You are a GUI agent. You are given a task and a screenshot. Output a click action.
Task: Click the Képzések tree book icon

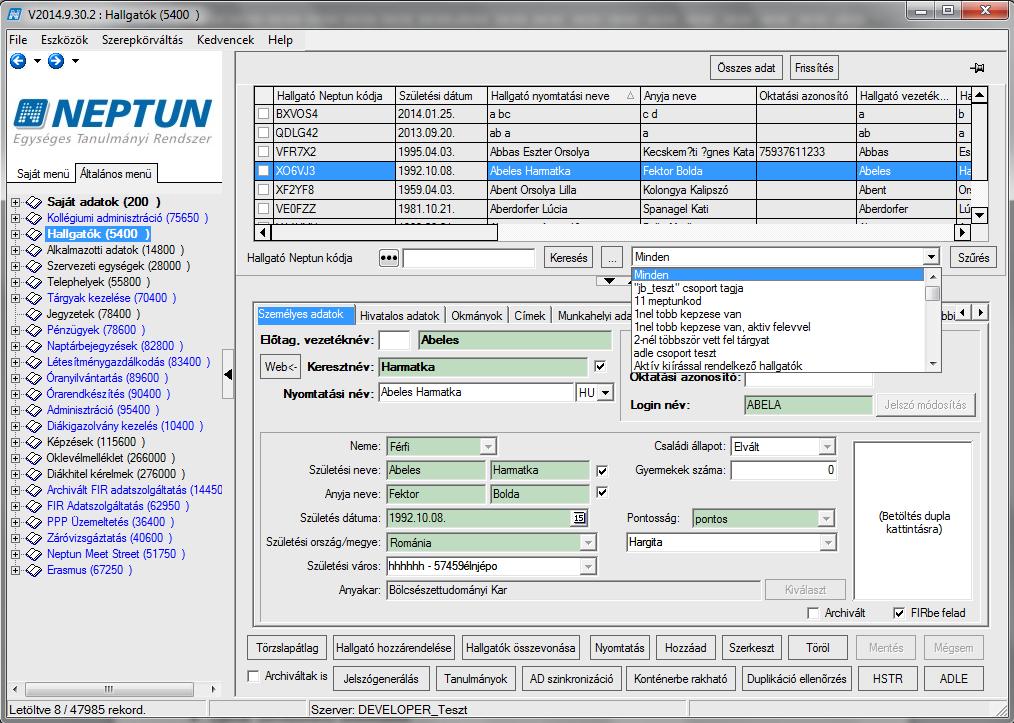point(34,442)
